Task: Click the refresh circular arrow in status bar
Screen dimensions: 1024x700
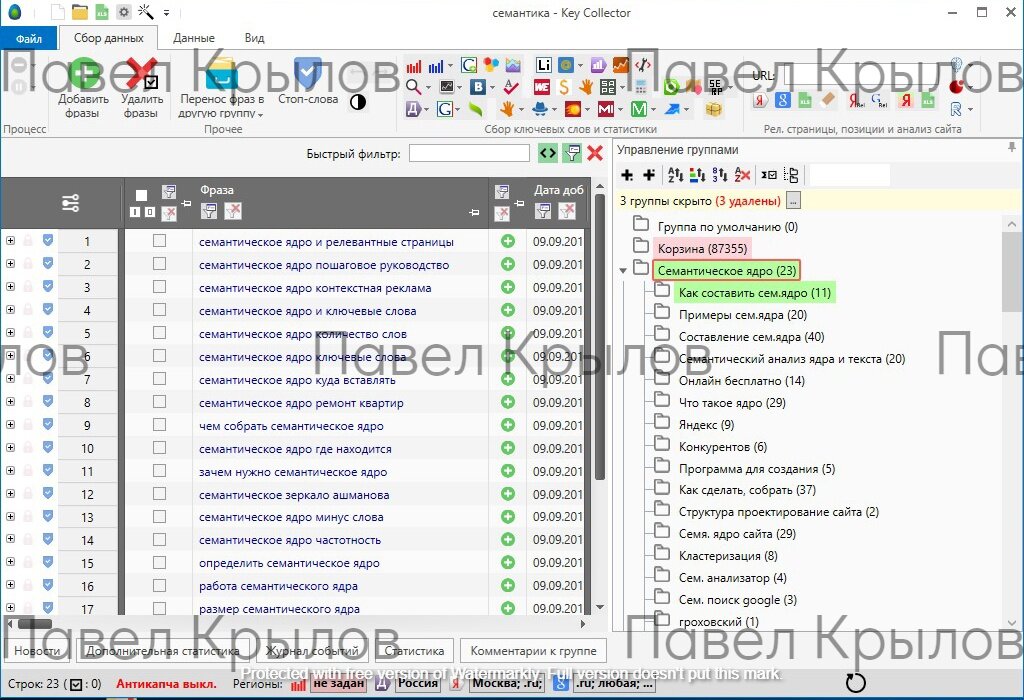Action: click(856, 683)
